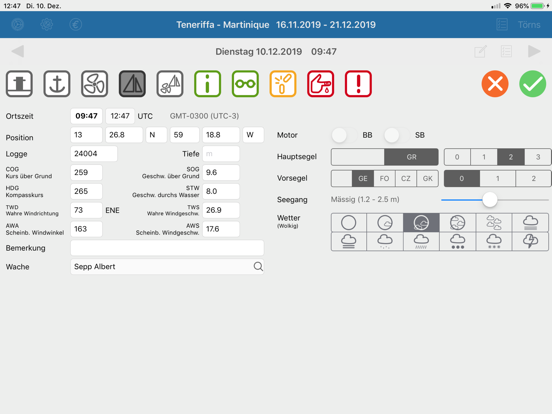Select the heavy rain weather icon
552x414 pixels.
(x=457, y=242)
